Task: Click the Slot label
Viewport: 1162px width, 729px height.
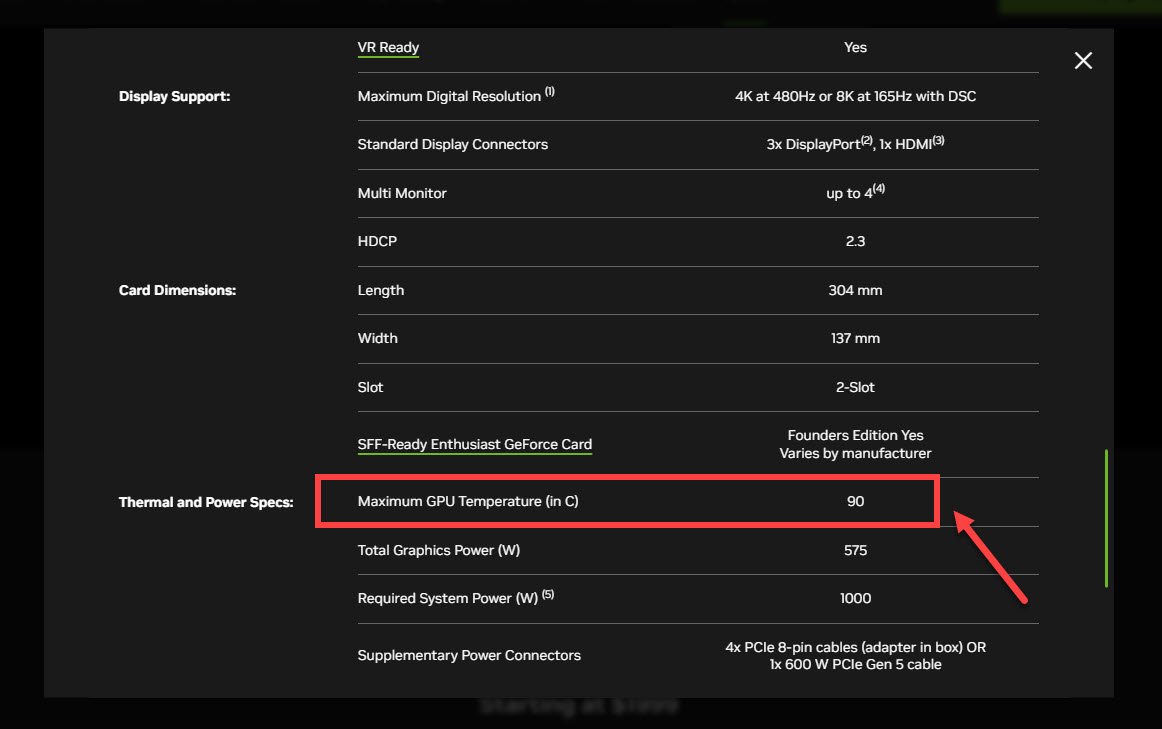Action: click(371, 387)
